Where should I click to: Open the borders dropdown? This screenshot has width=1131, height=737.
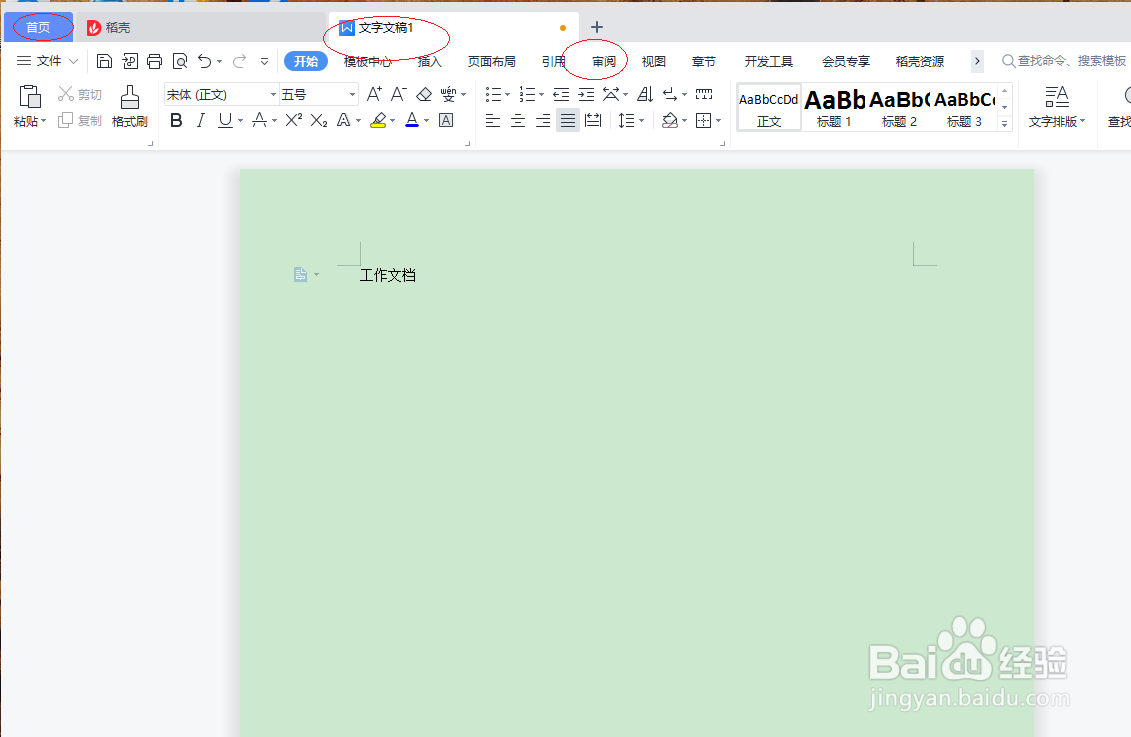pyautogui.click(x=718, y=121)
